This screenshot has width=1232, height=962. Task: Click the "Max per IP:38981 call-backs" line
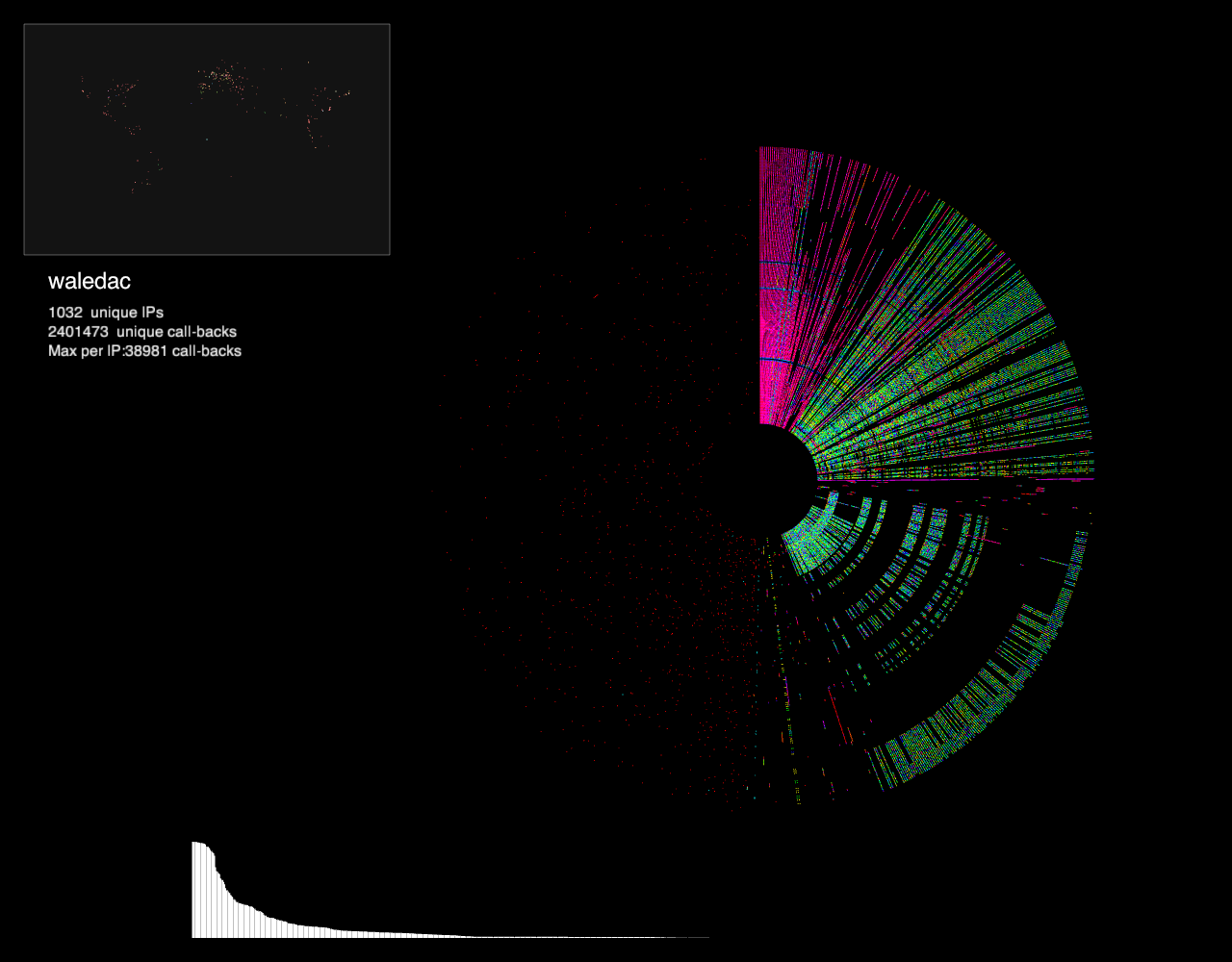144,351
